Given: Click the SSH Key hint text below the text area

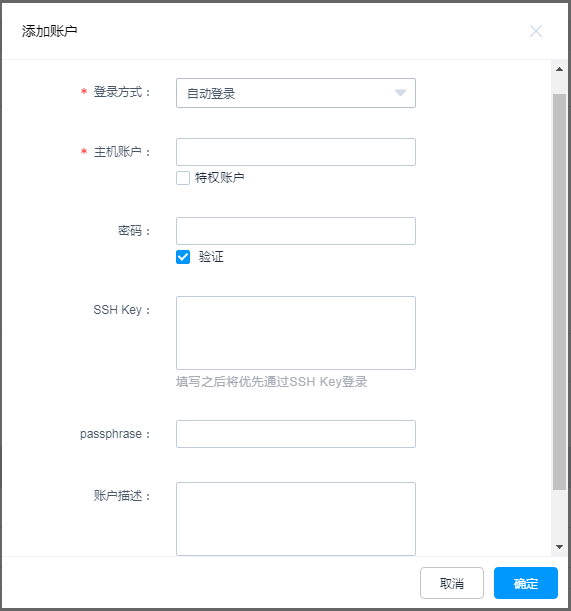Looking at the screenshot, I should pyautogui.click(x=272, y=382).
